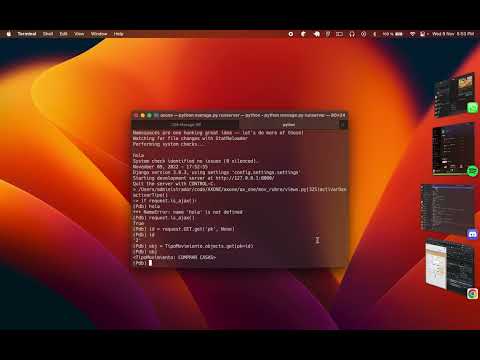
Task: Click the screen recording stop icon in menu bar
Action: tap(291, 34)
